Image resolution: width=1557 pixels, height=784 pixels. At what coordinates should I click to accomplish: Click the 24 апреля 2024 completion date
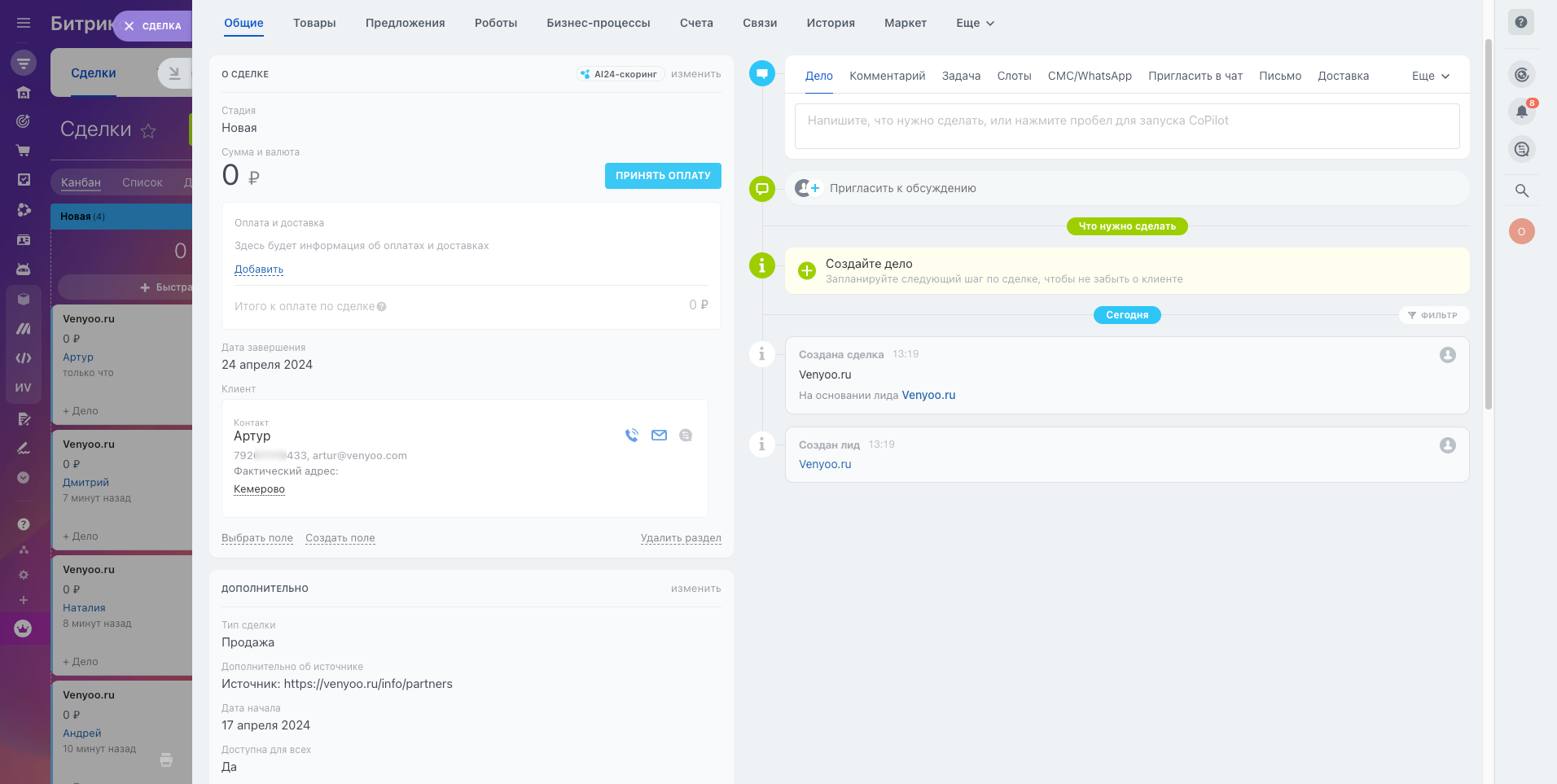pos(267,365)
